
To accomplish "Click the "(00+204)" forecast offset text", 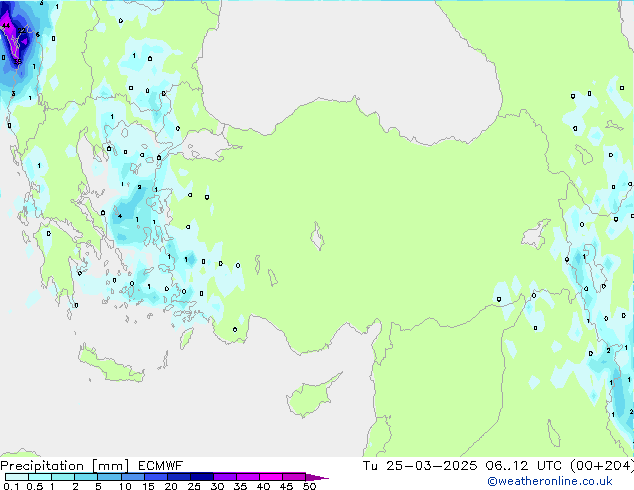I will coord(602,466).
